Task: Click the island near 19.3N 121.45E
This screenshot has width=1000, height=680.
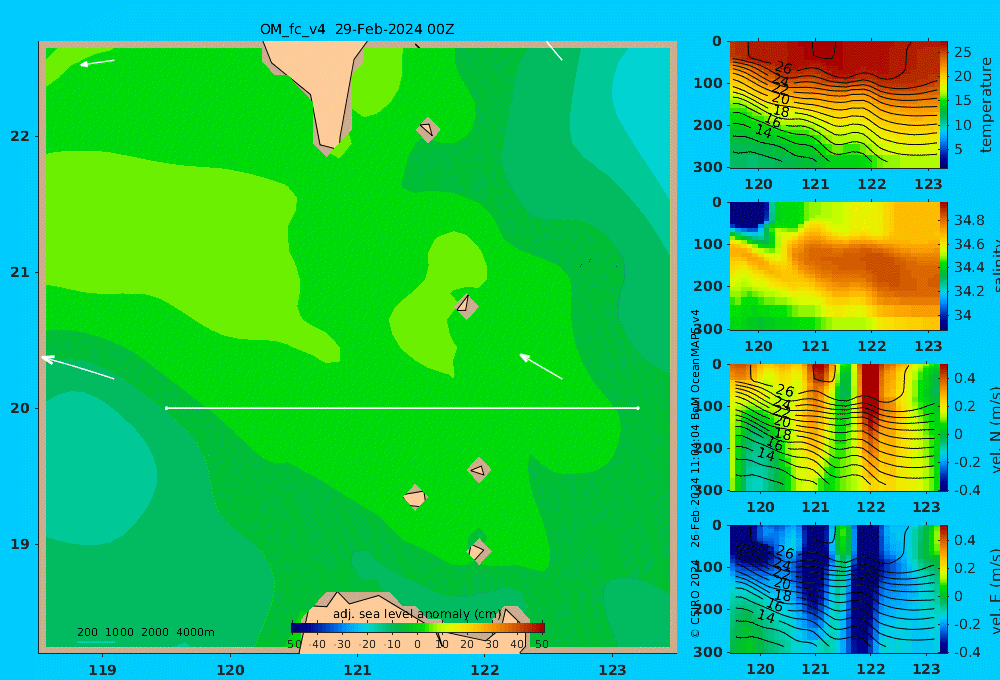Action: pyautogui.click(x=415, y=497)
